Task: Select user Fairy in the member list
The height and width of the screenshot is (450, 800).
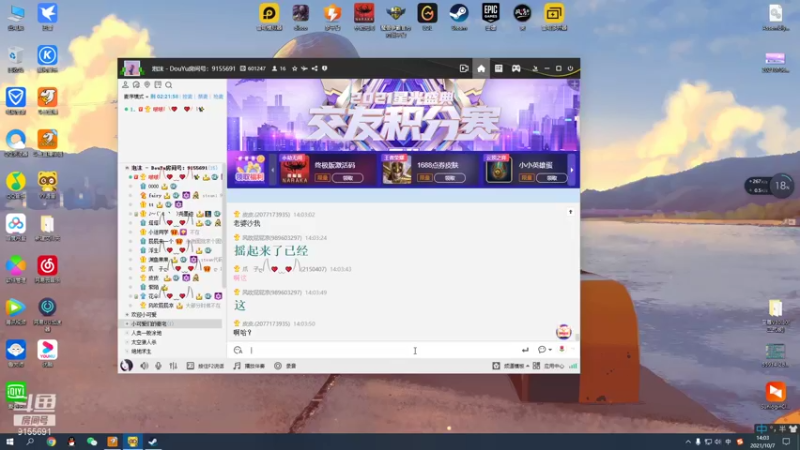Action: point(155,195)
